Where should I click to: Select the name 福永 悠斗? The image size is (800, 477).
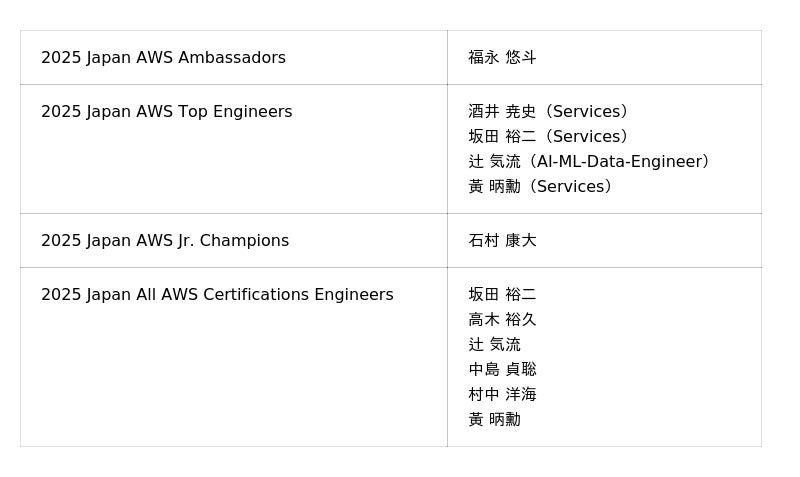click(502, 58)
